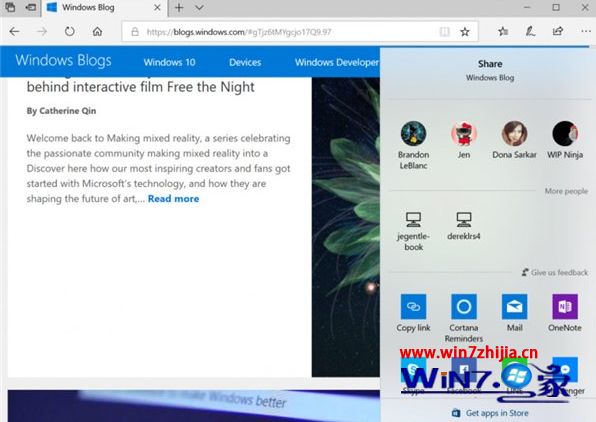
Task: Open the bottom article banner image
Action: coord(193,406)
